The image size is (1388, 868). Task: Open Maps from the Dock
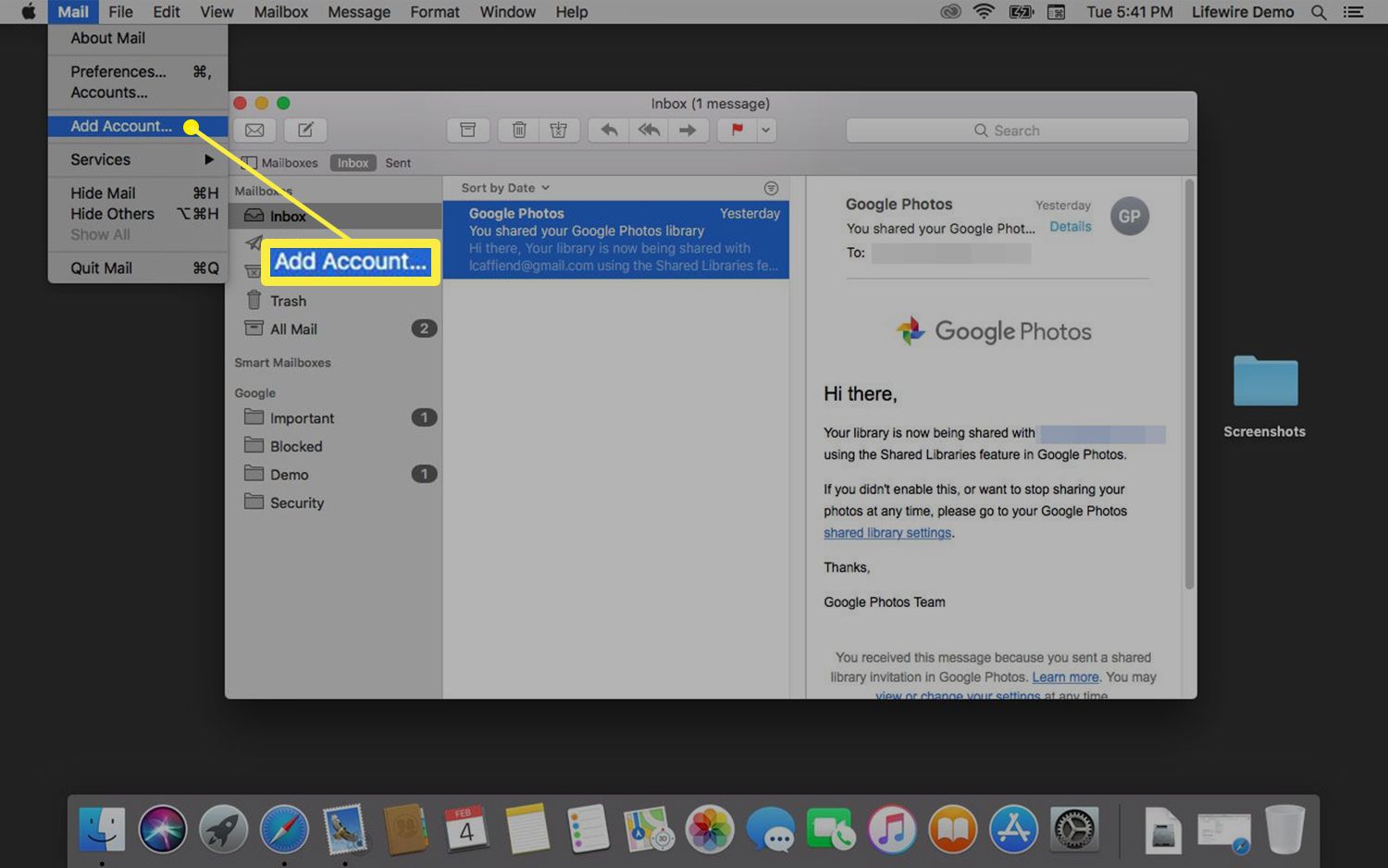(x=648, y=828)
